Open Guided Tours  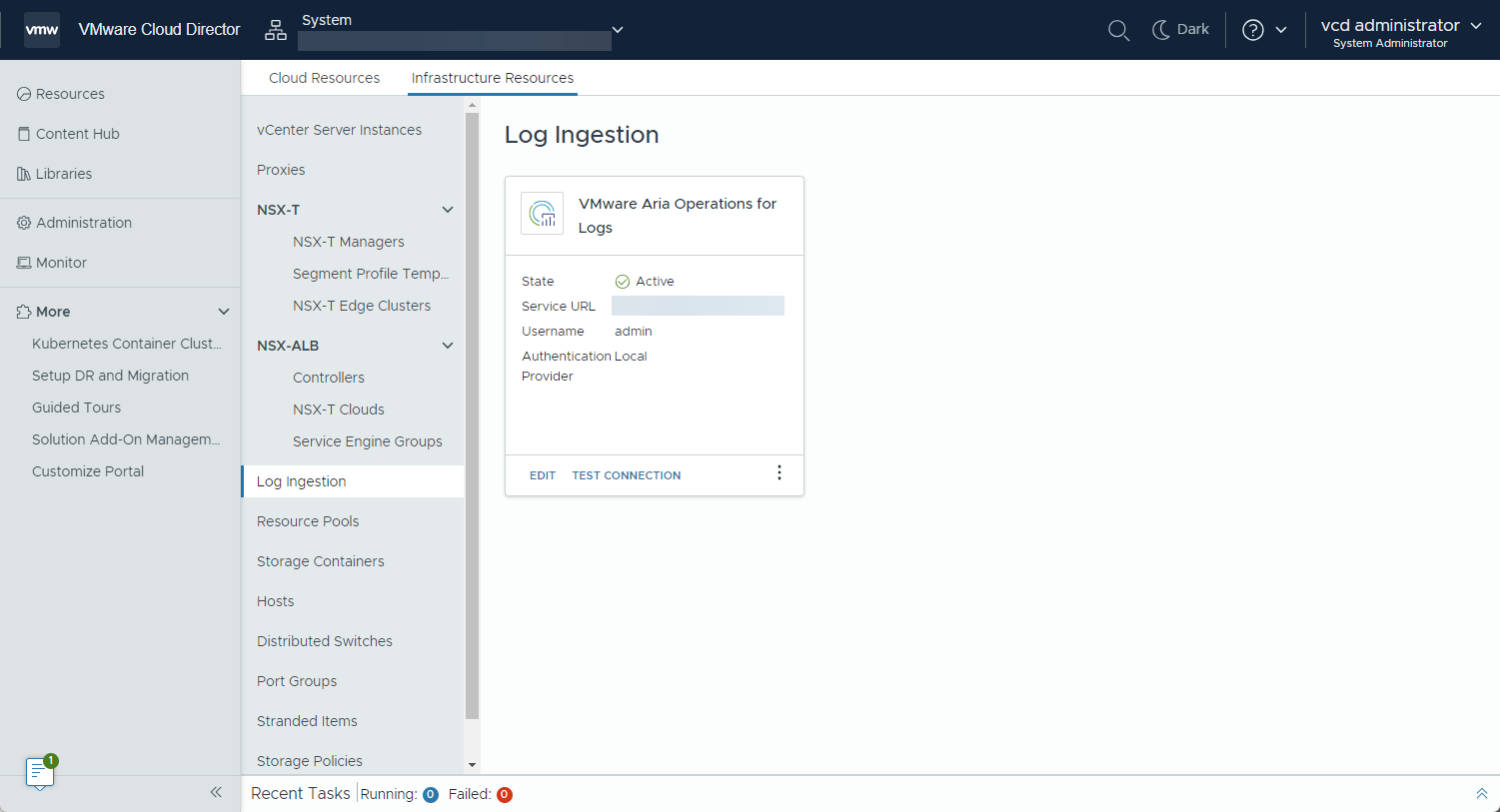pos(76,407)
